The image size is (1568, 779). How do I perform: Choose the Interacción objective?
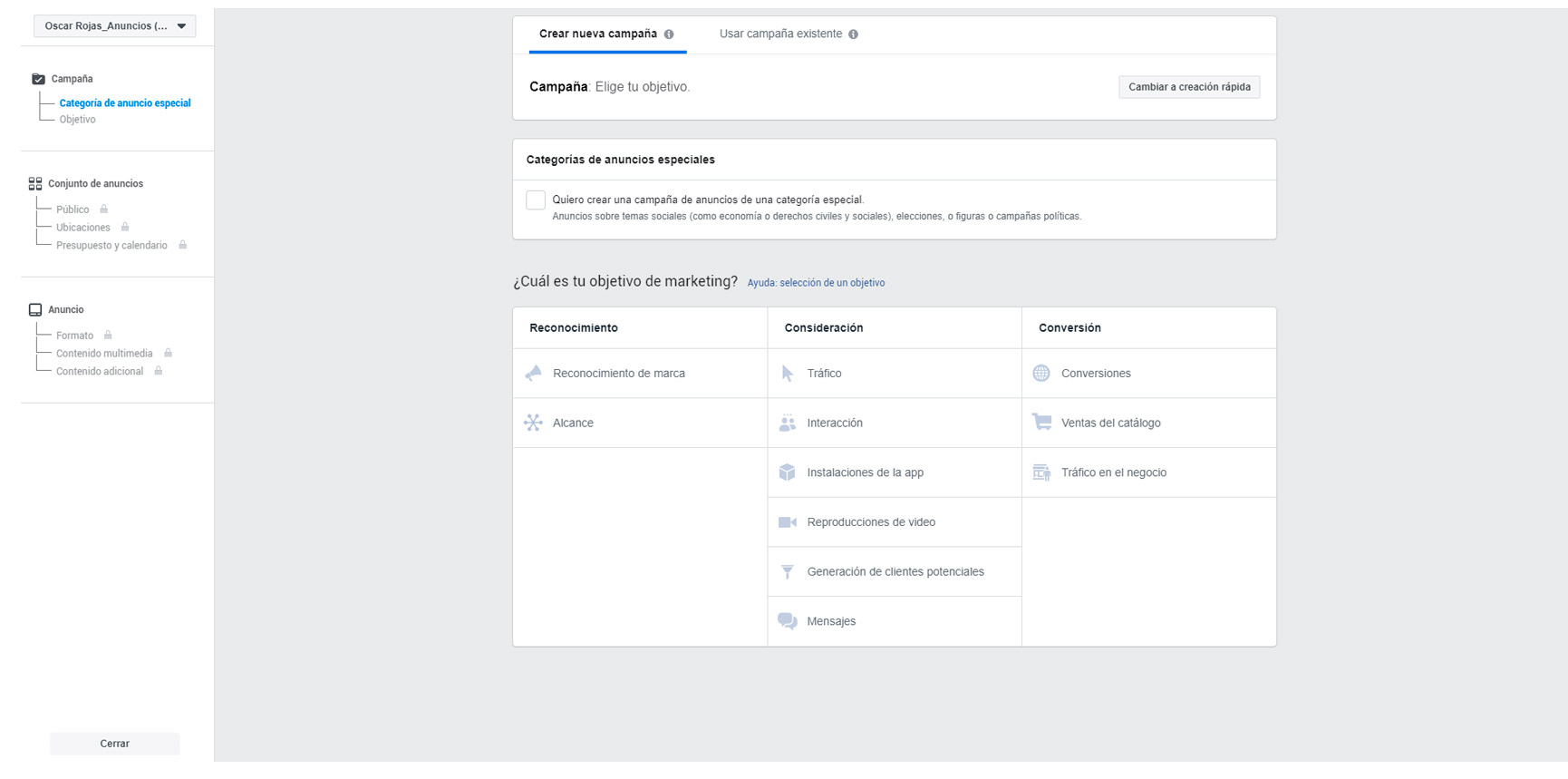click(895, 423)
